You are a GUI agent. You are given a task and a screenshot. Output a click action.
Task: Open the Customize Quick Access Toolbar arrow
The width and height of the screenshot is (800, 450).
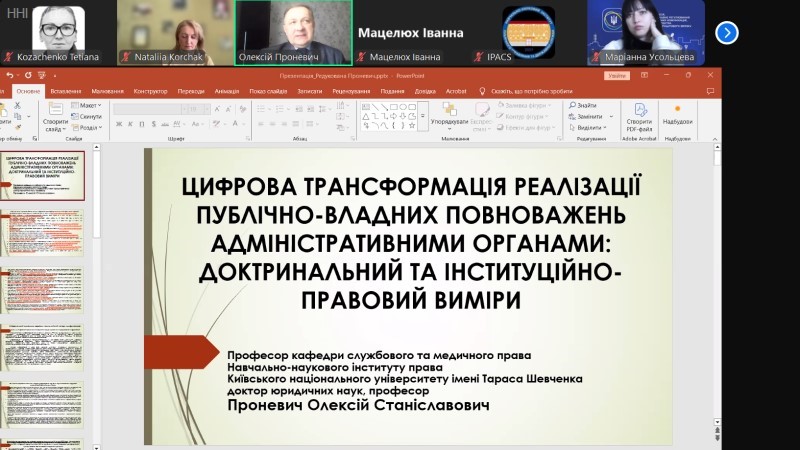(x=55, y=76)
